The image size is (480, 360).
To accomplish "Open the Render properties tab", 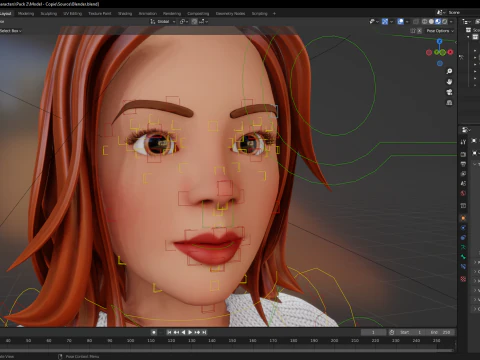I will coord(463,154).
